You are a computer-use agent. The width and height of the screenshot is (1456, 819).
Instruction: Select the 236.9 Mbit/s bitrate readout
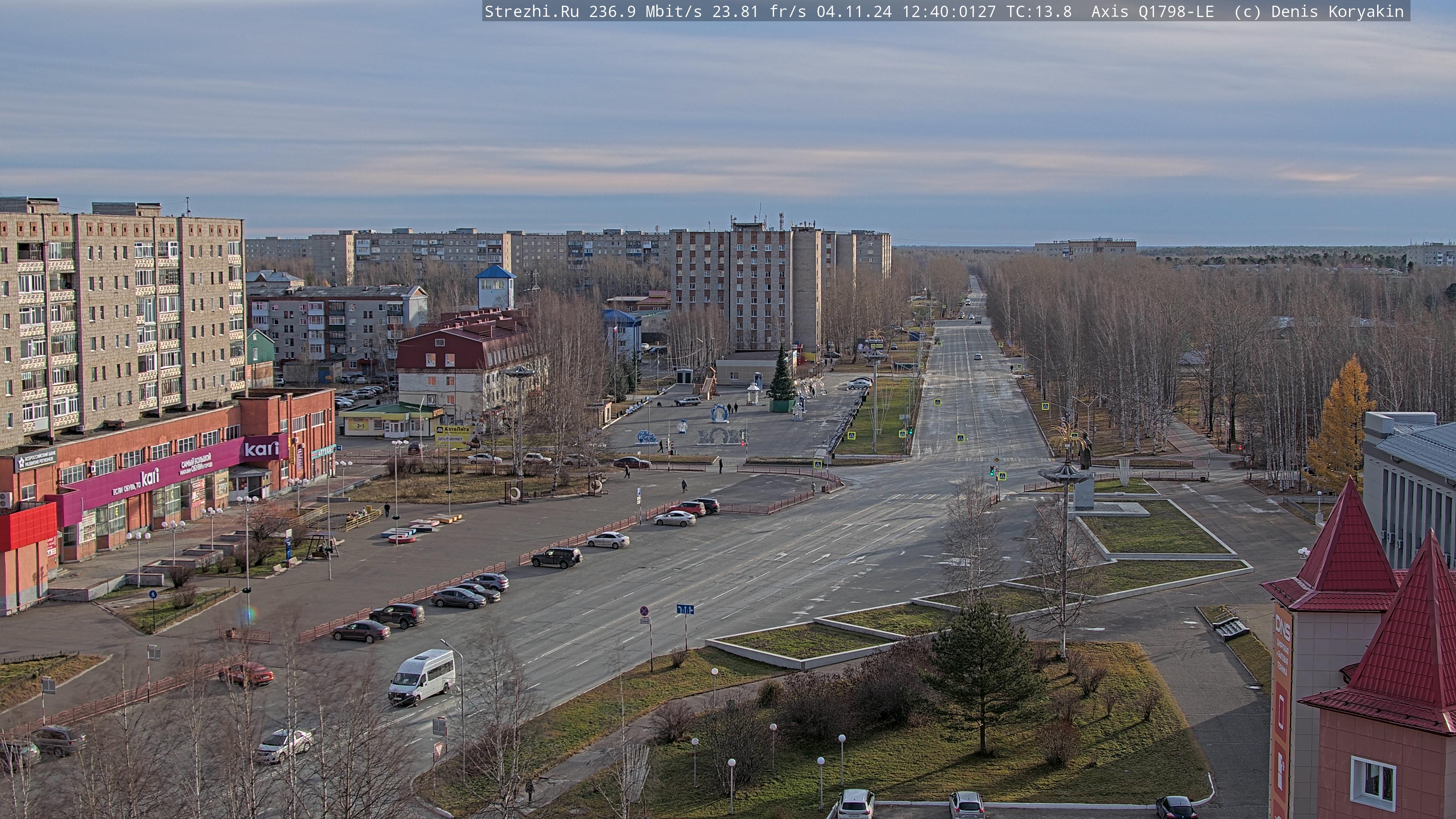[645, 12]
